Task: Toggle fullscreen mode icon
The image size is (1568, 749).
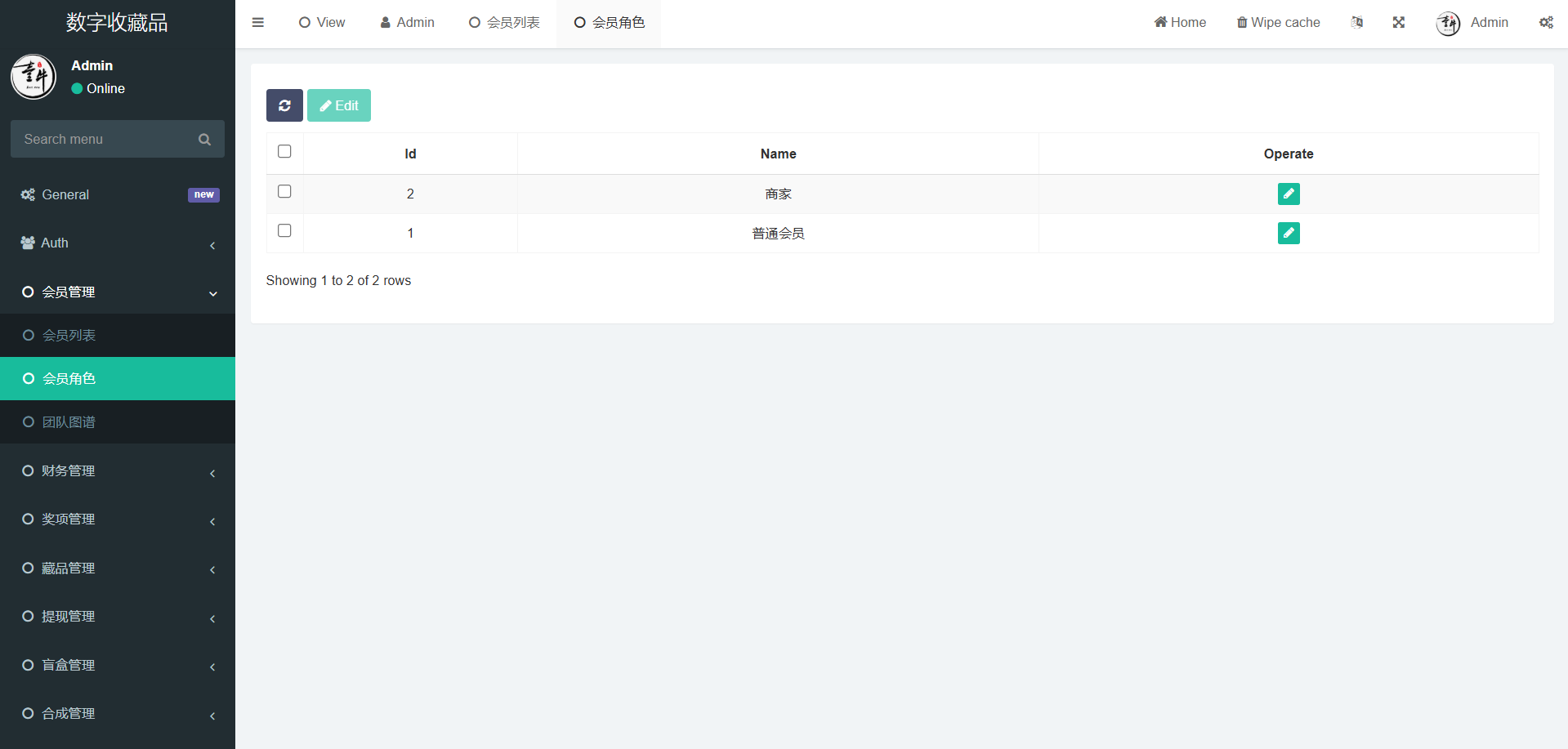Action: click(x=1398, y=23)
